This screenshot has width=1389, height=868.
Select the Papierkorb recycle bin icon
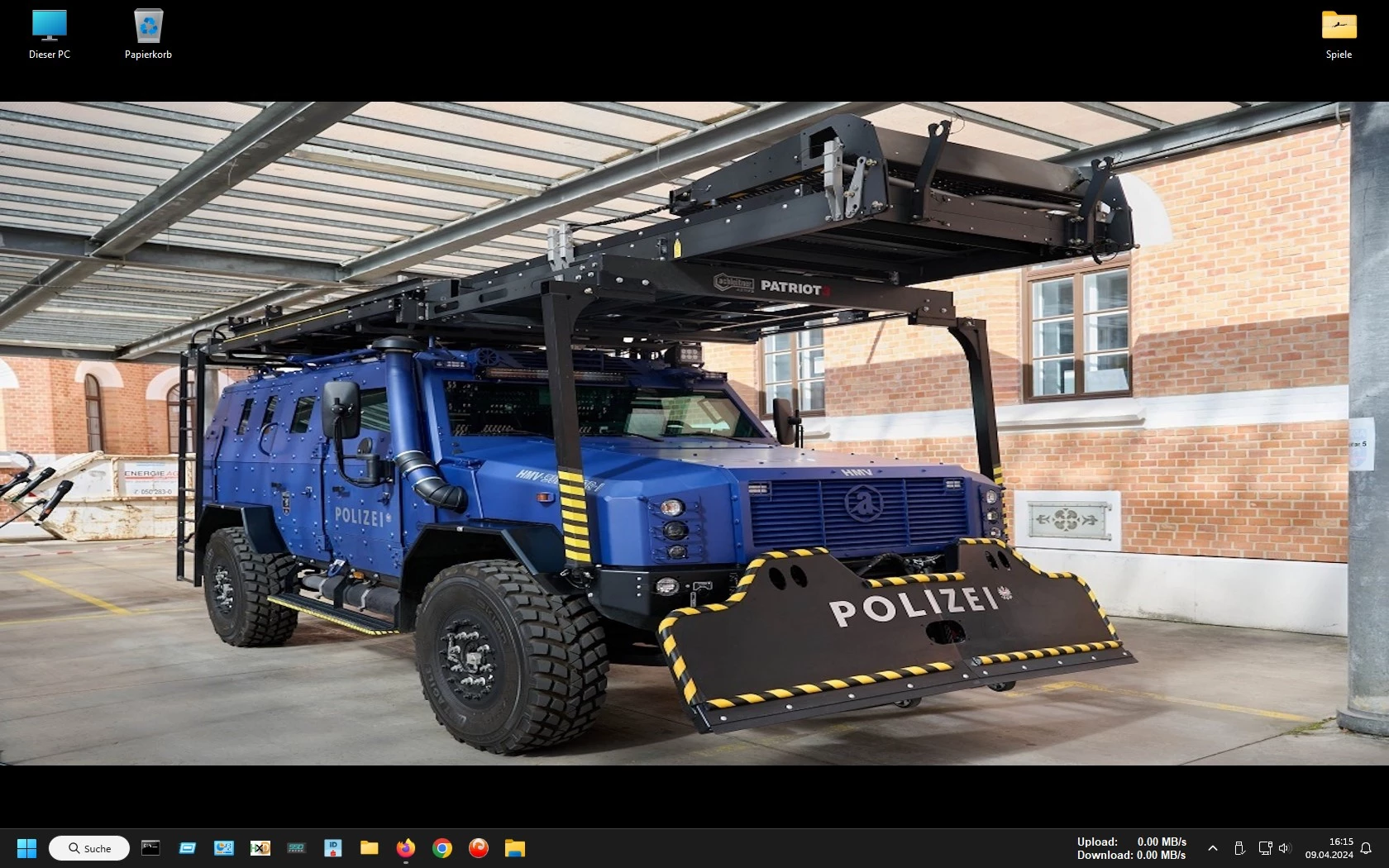(148, 35)
